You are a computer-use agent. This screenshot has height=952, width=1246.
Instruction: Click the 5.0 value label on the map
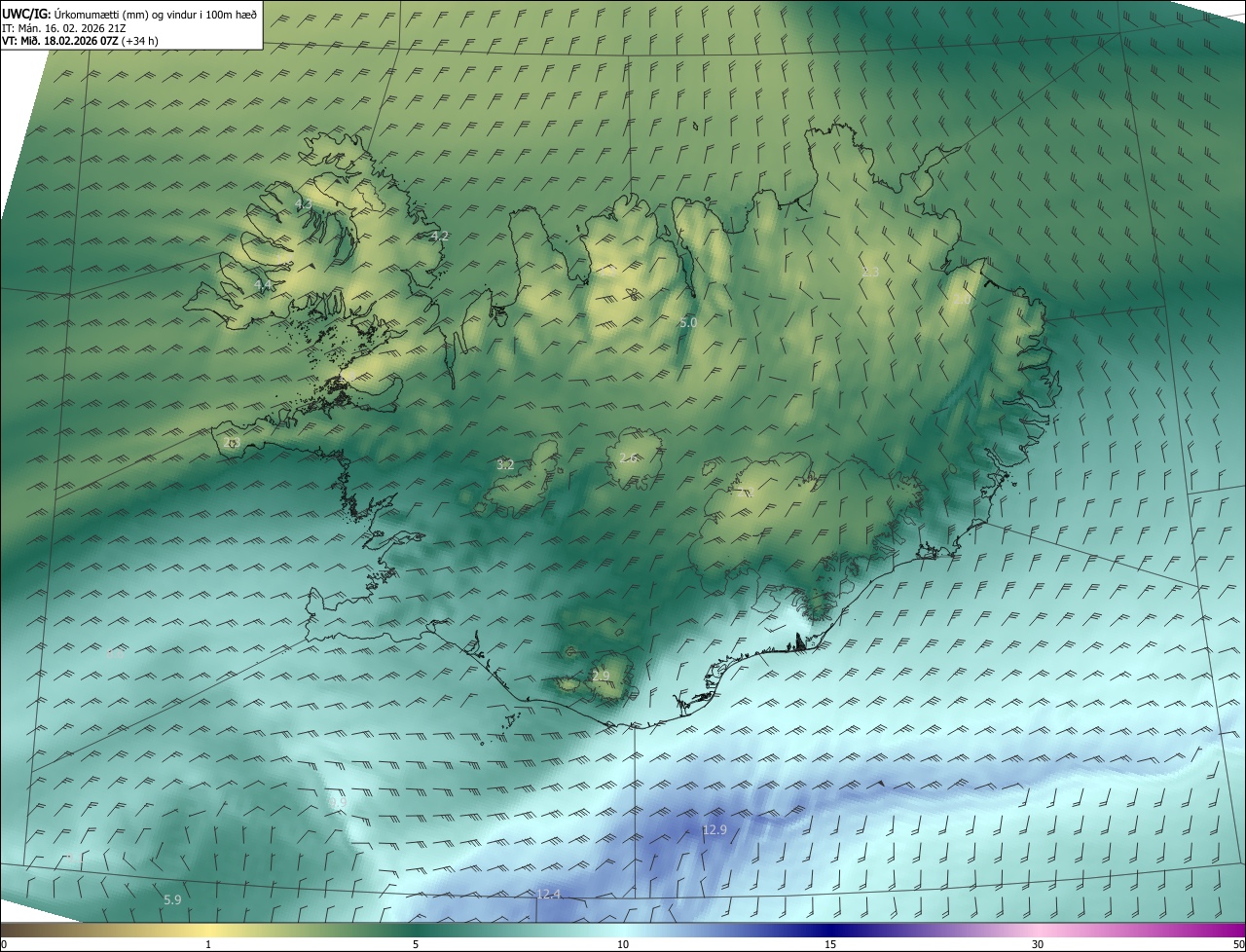pyautogui.click(x=688, y=322)
